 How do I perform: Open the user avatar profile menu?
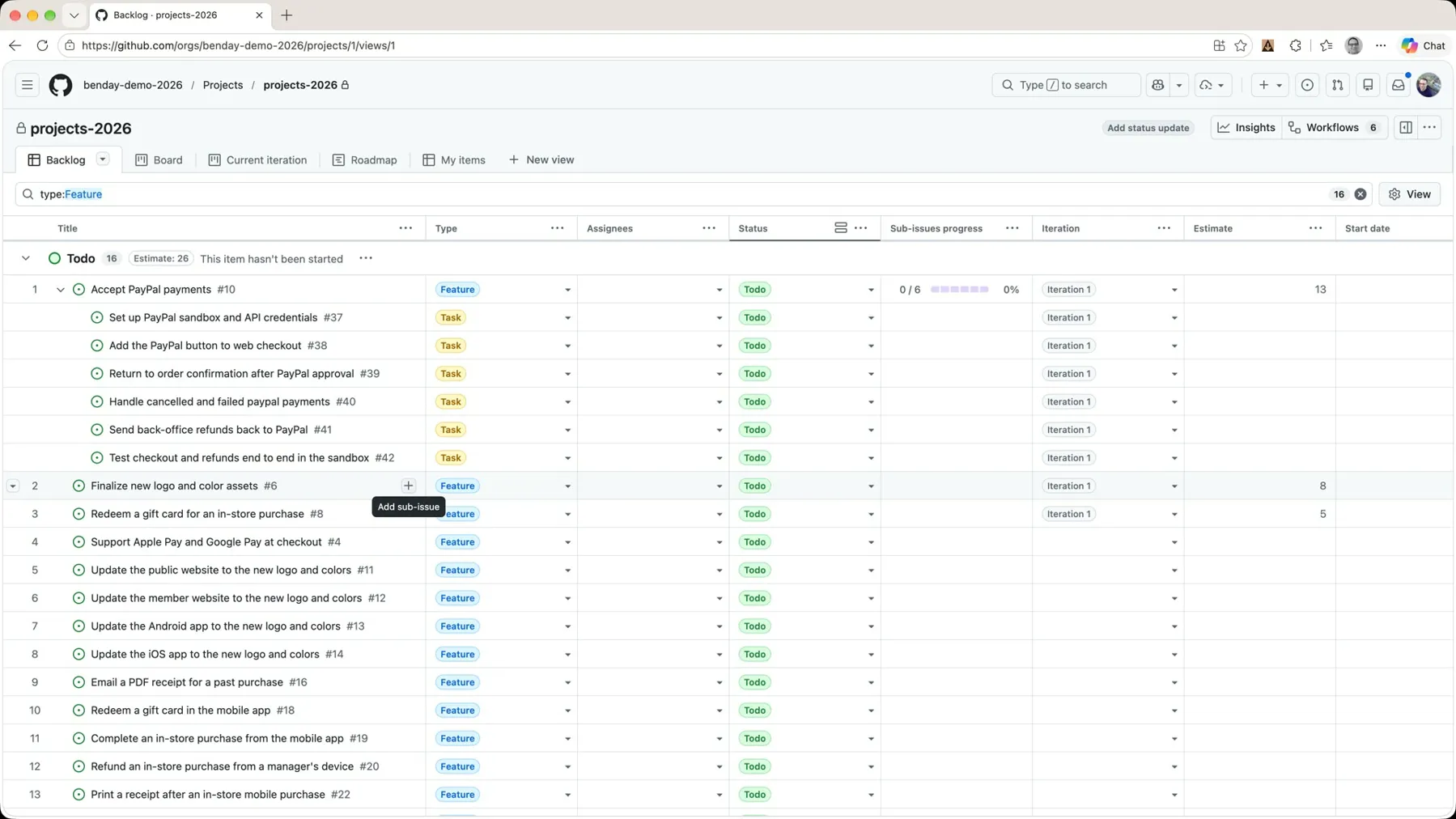tap(1429, 85)
